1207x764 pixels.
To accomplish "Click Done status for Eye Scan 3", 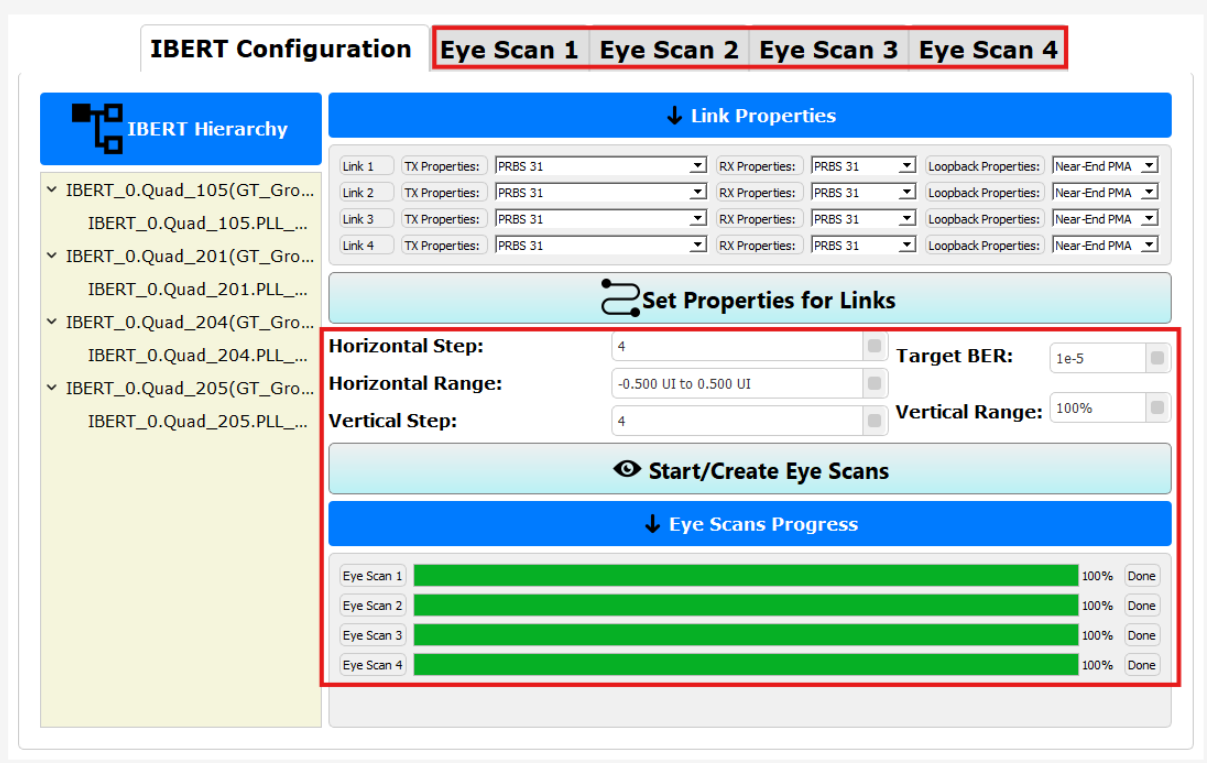I will (x=1141, y=635).
